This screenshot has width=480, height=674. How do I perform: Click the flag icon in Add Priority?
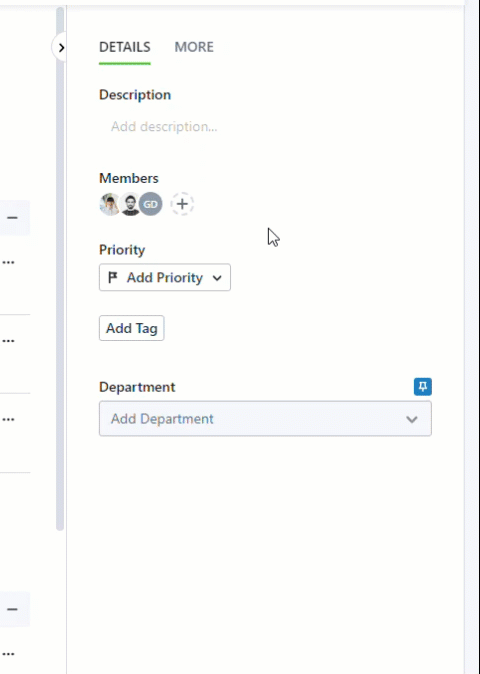pyautogui.click(x=113, y=278)
